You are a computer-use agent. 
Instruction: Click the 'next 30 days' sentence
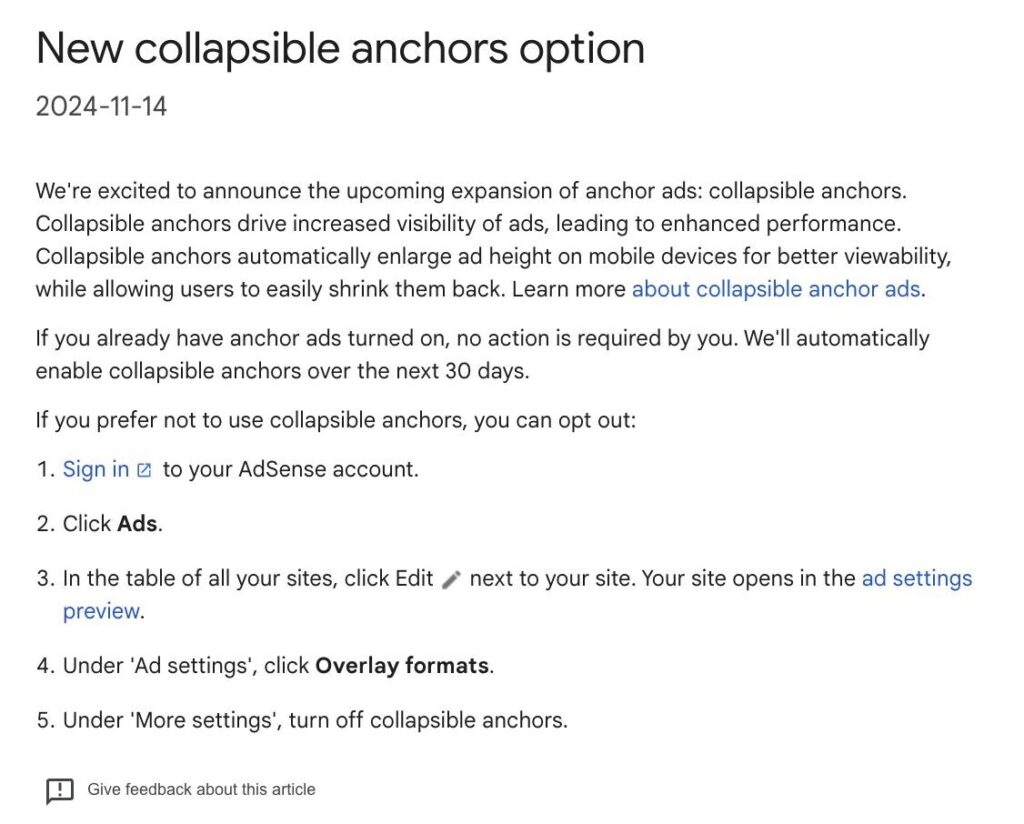point(282,371)
